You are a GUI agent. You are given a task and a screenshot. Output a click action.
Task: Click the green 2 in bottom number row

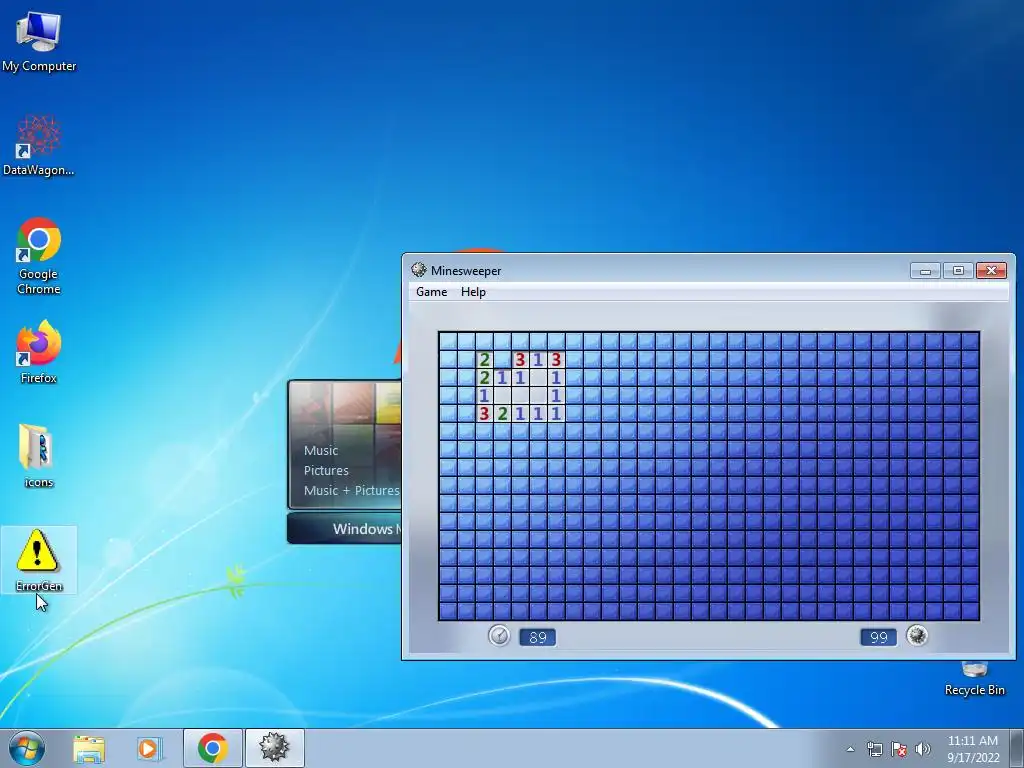(x=502, y=413)
